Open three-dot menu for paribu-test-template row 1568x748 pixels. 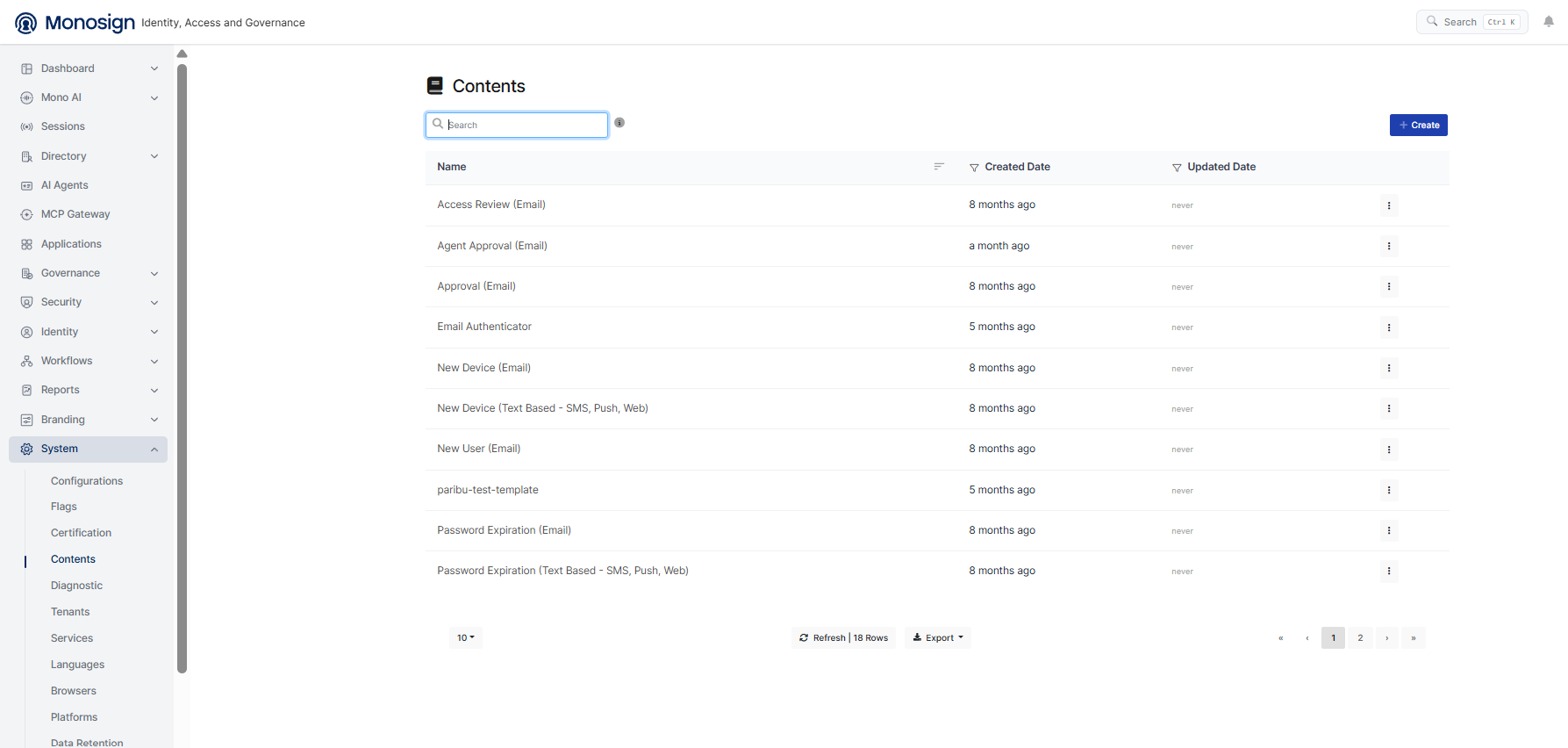click(x=1389, y=490)
